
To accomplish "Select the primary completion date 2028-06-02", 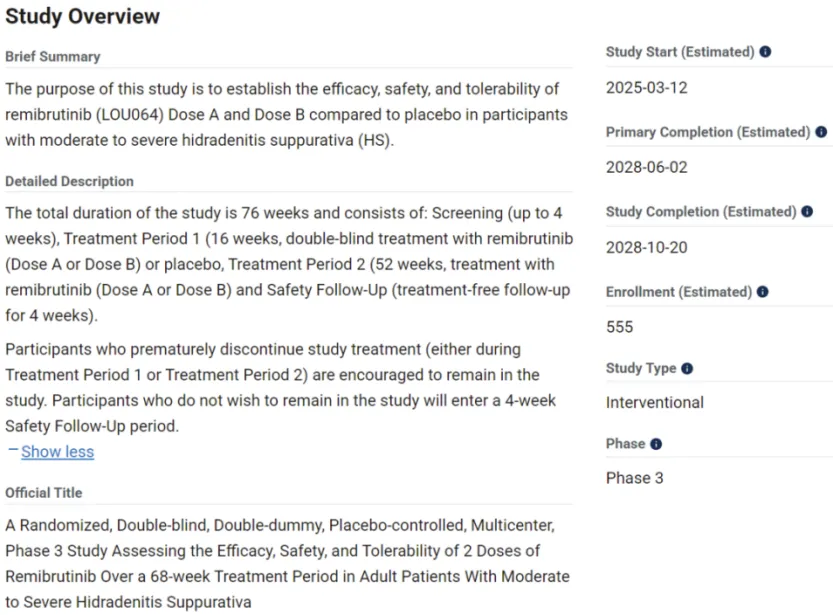I will pos(646,167).
